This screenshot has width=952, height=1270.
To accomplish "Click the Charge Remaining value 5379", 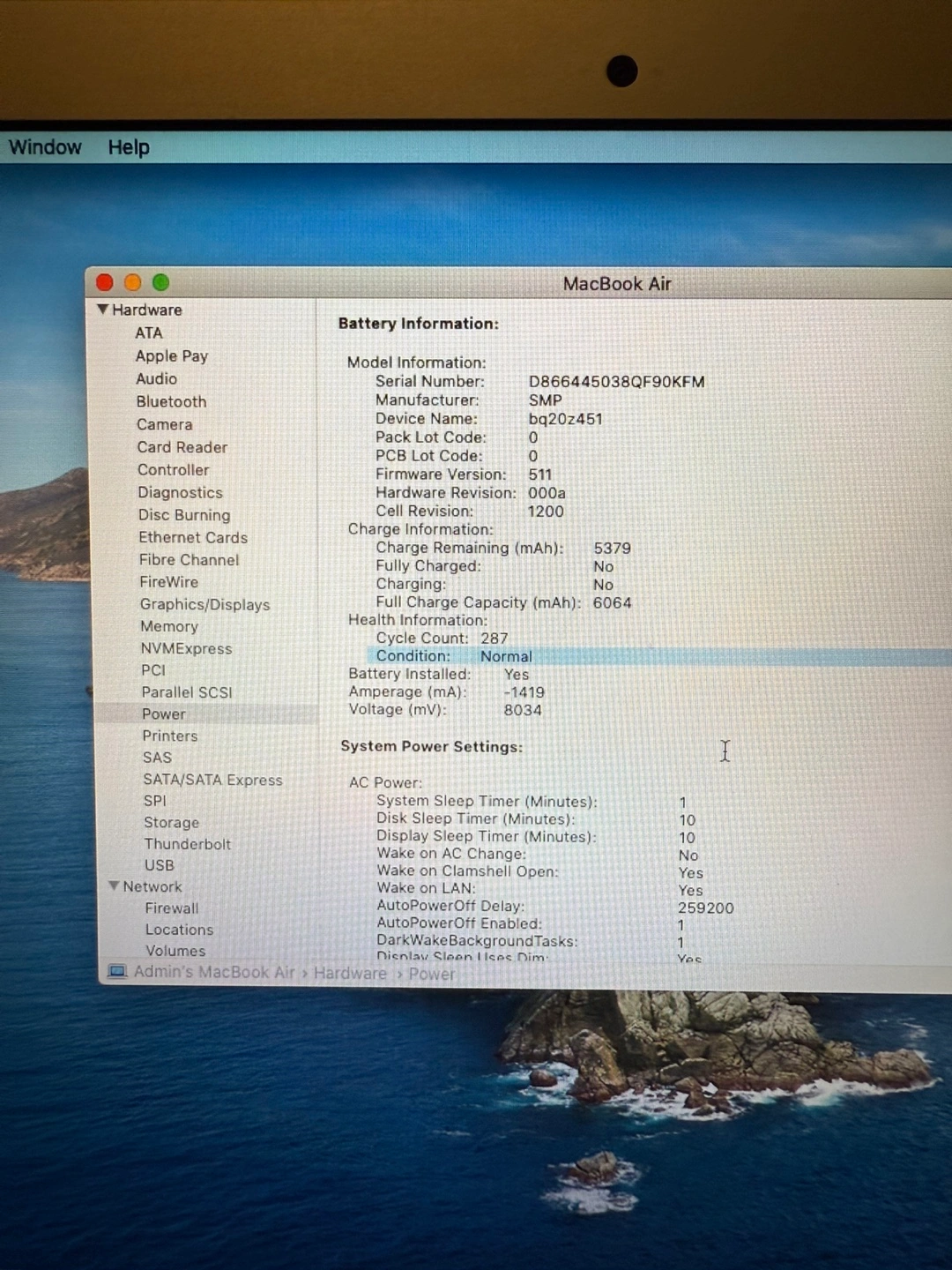I will [x=613, y=548].
